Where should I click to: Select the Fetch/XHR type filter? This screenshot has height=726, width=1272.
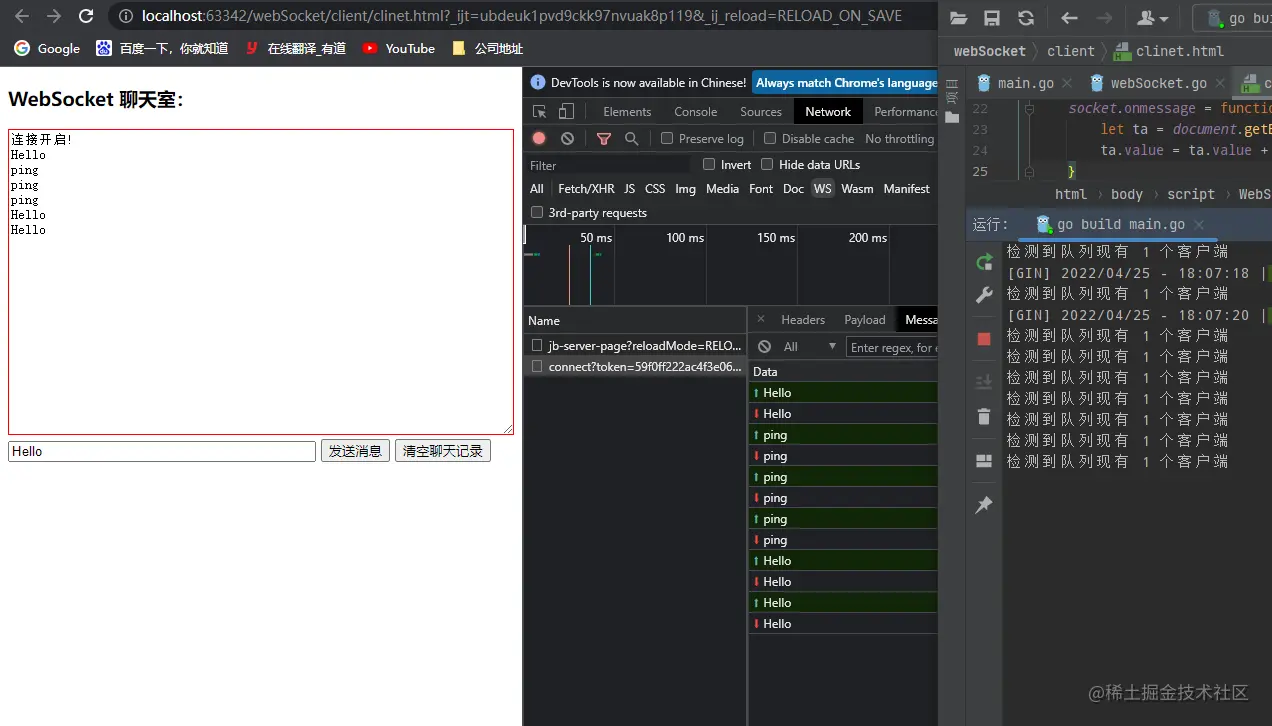586,189
